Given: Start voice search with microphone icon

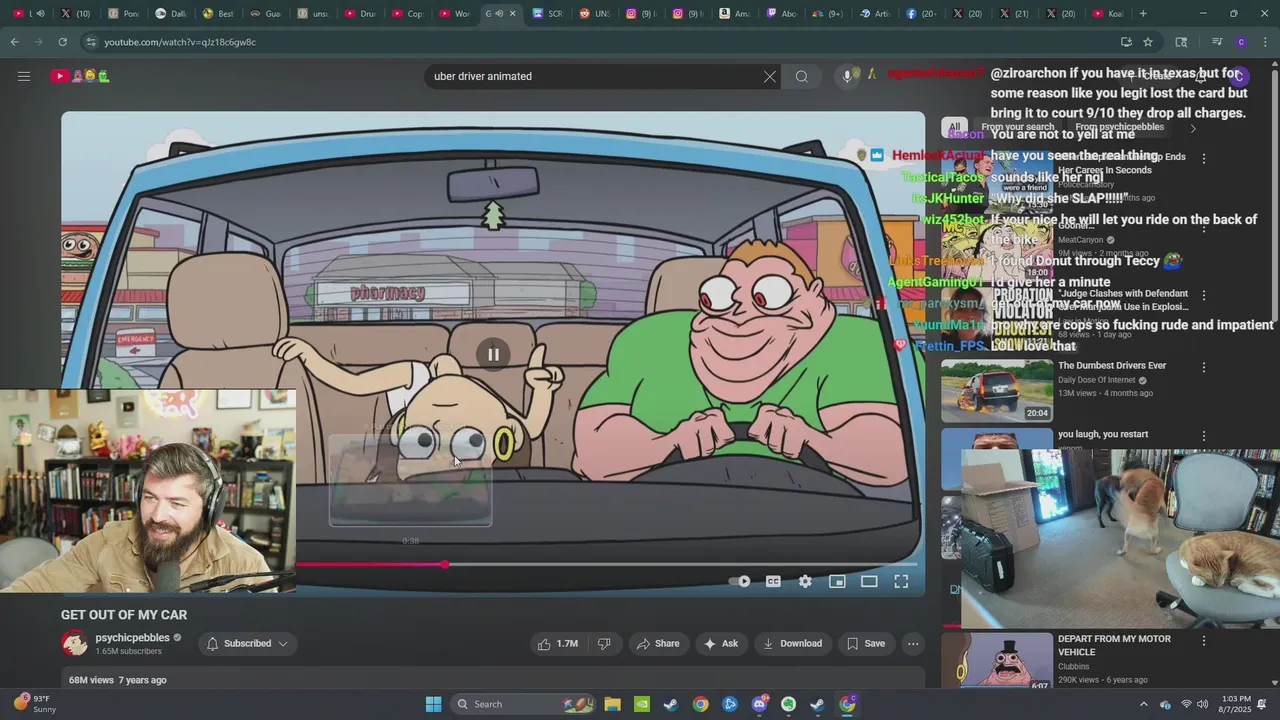Looking at the screenshot, I should (x=847, y=76).
